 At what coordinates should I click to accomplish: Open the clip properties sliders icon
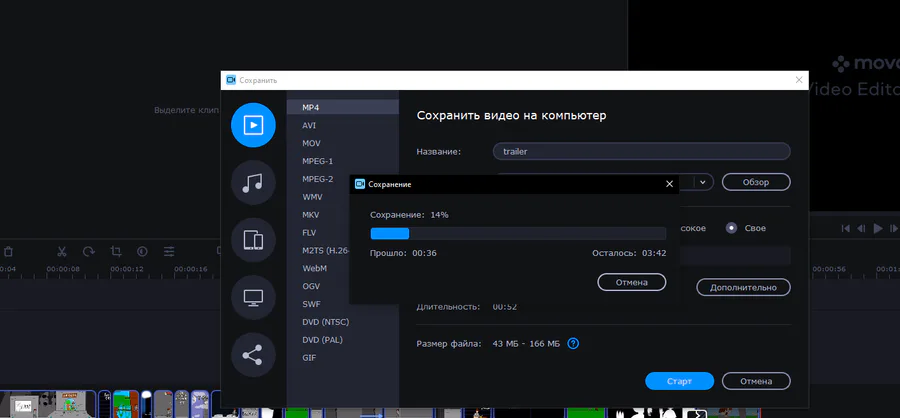(169, 251)
